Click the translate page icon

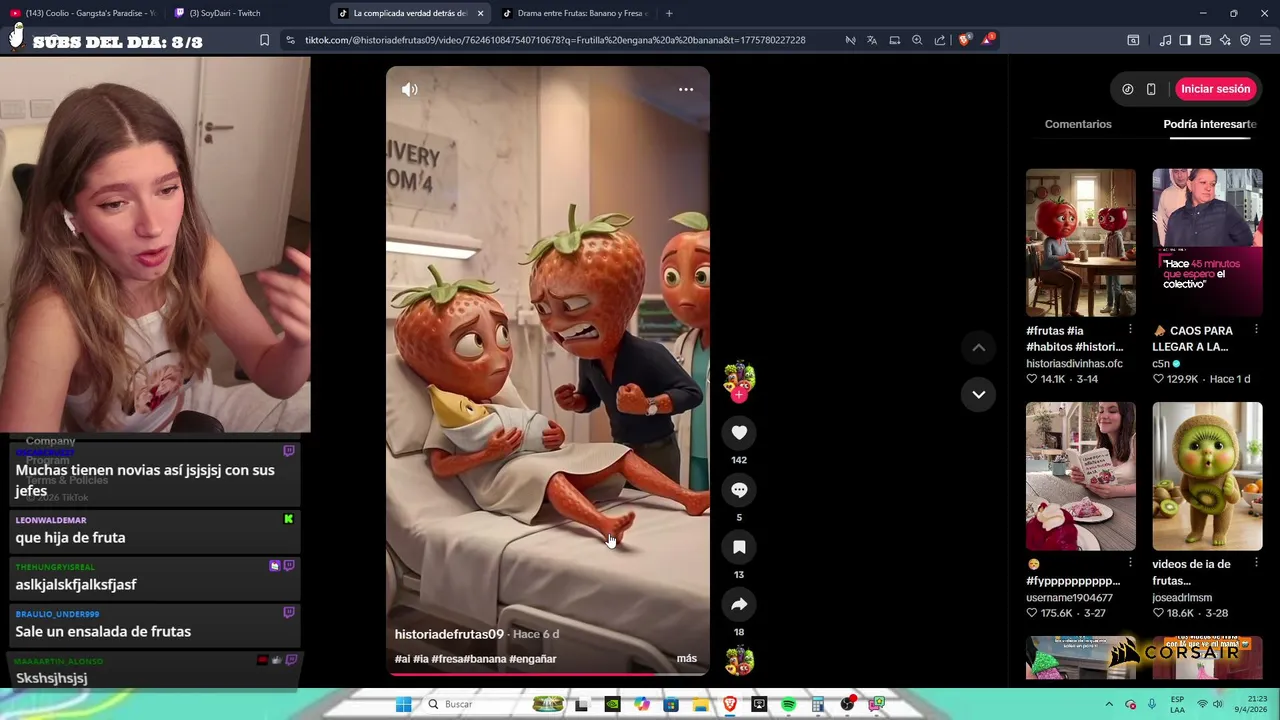coord(872,40)
